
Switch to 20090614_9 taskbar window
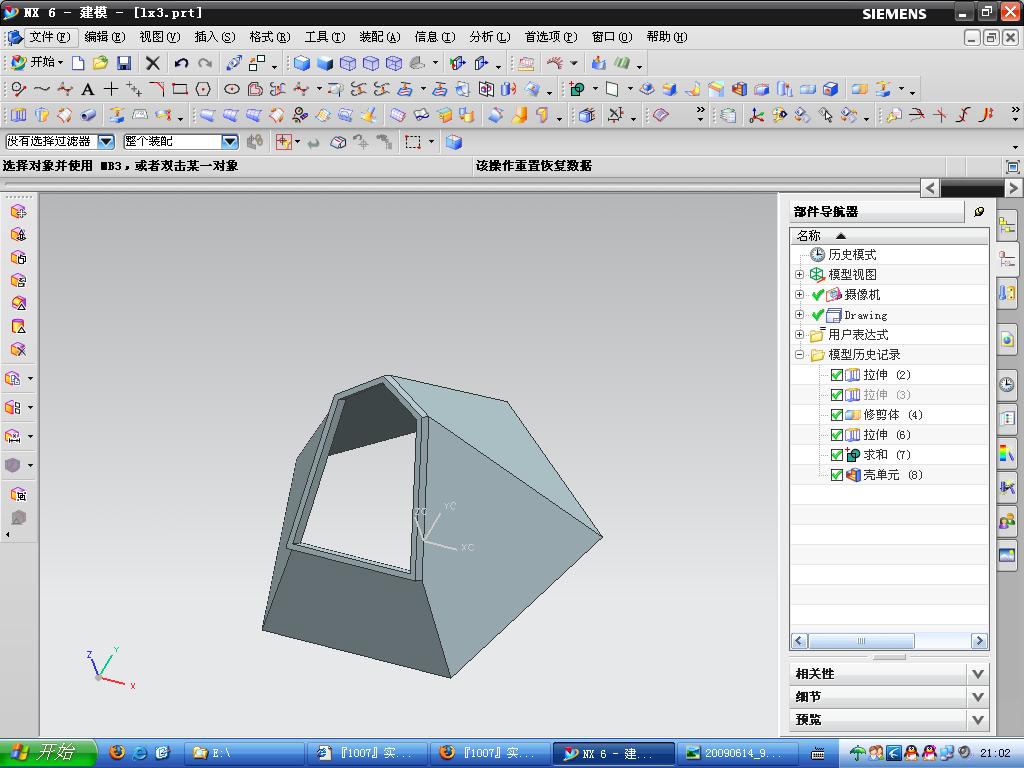point(737,753)
